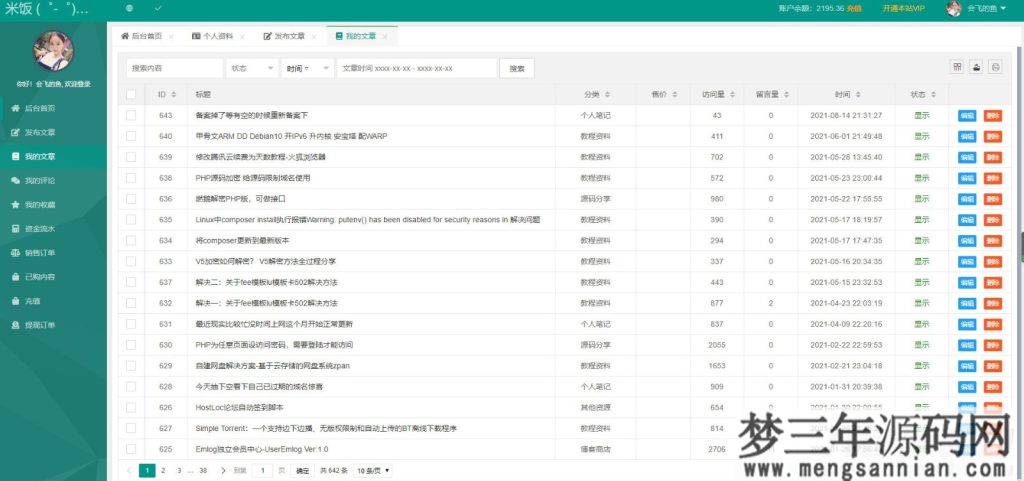This screenshot has height=481, width=1024.
Task: Toggle the select-all header checkbox
Action: pos(131,95)
